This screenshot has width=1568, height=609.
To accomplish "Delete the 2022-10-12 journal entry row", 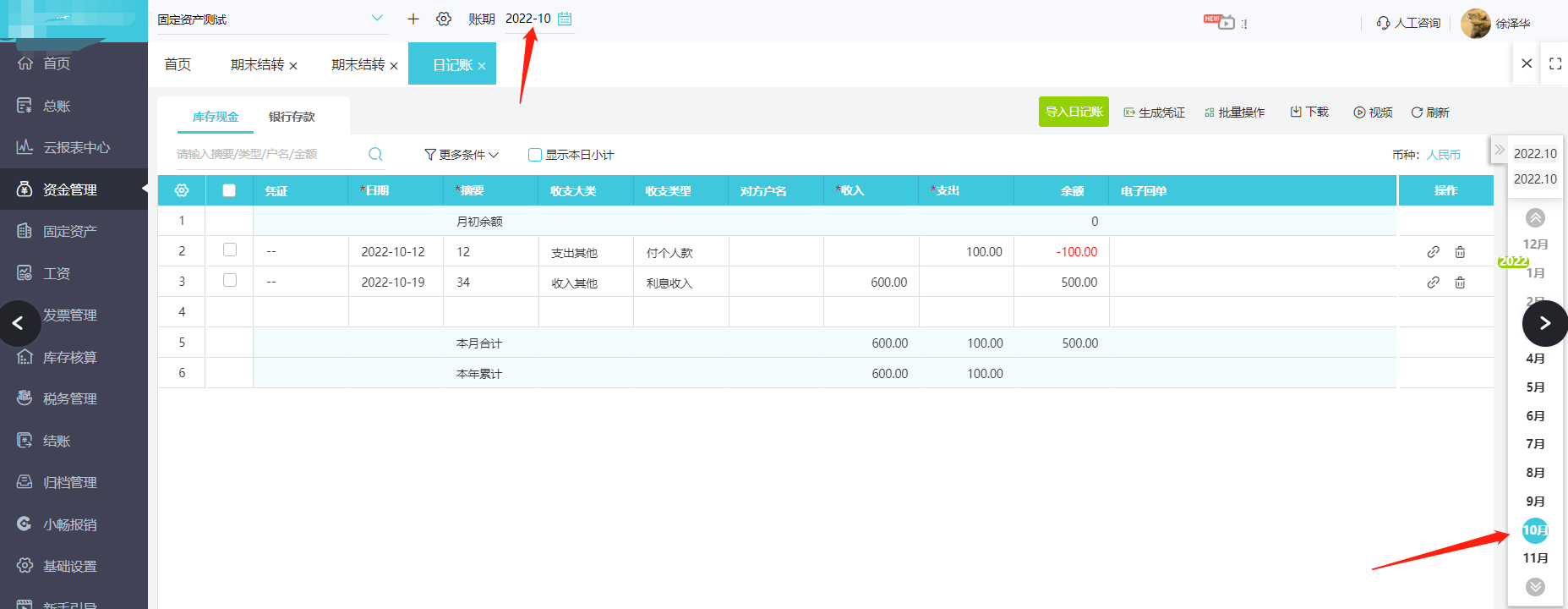I will [x=1460, y=252].
